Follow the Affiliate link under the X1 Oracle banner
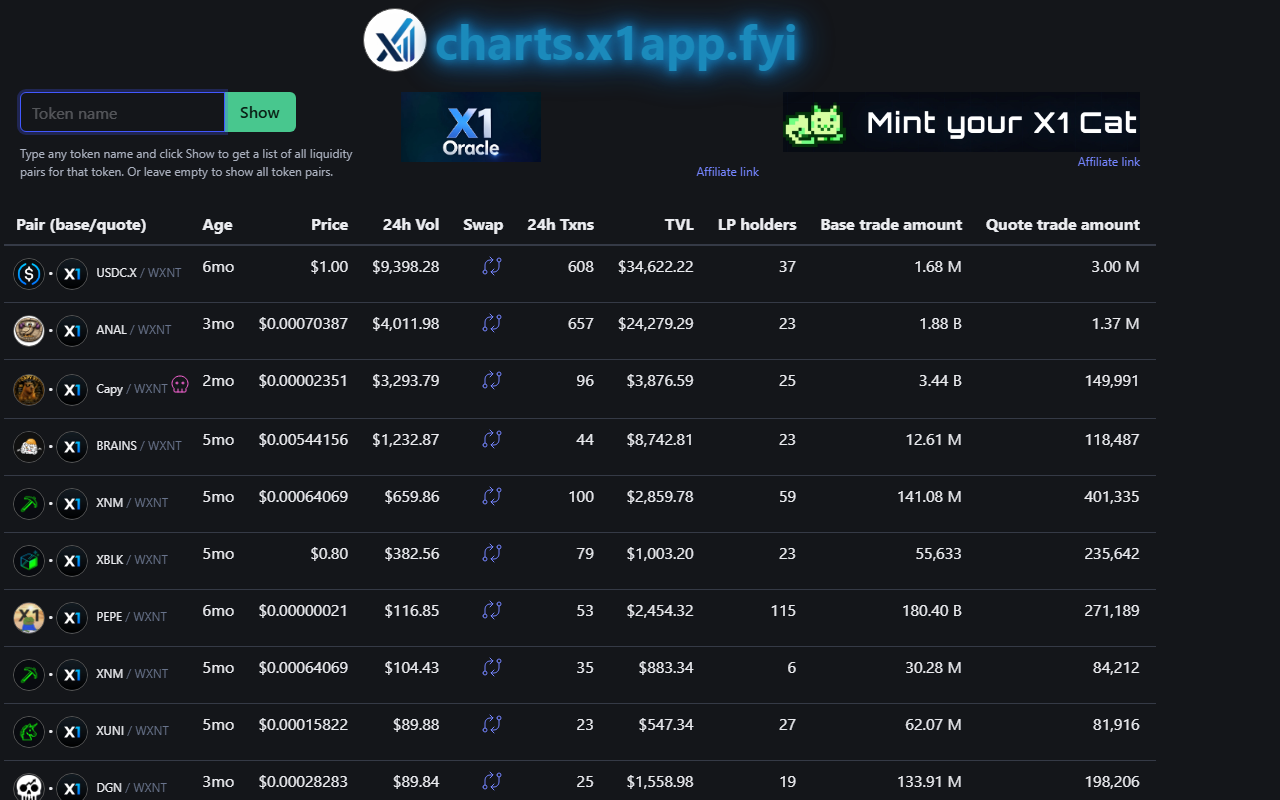Viewport: 1280px width, 800px height. (x=727, y=172)
